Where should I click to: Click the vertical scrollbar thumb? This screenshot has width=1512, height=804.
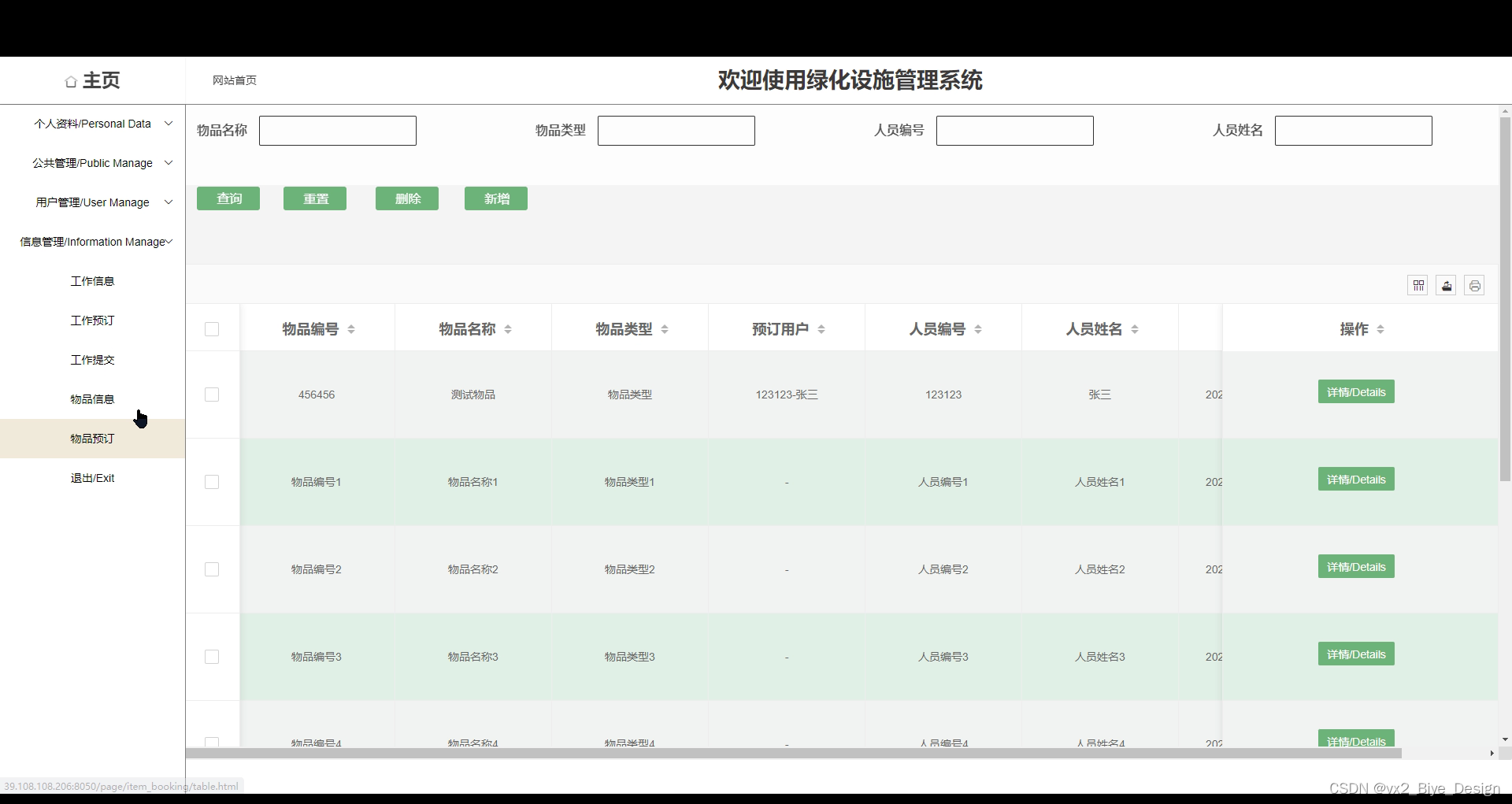(x=1505, y=299)
